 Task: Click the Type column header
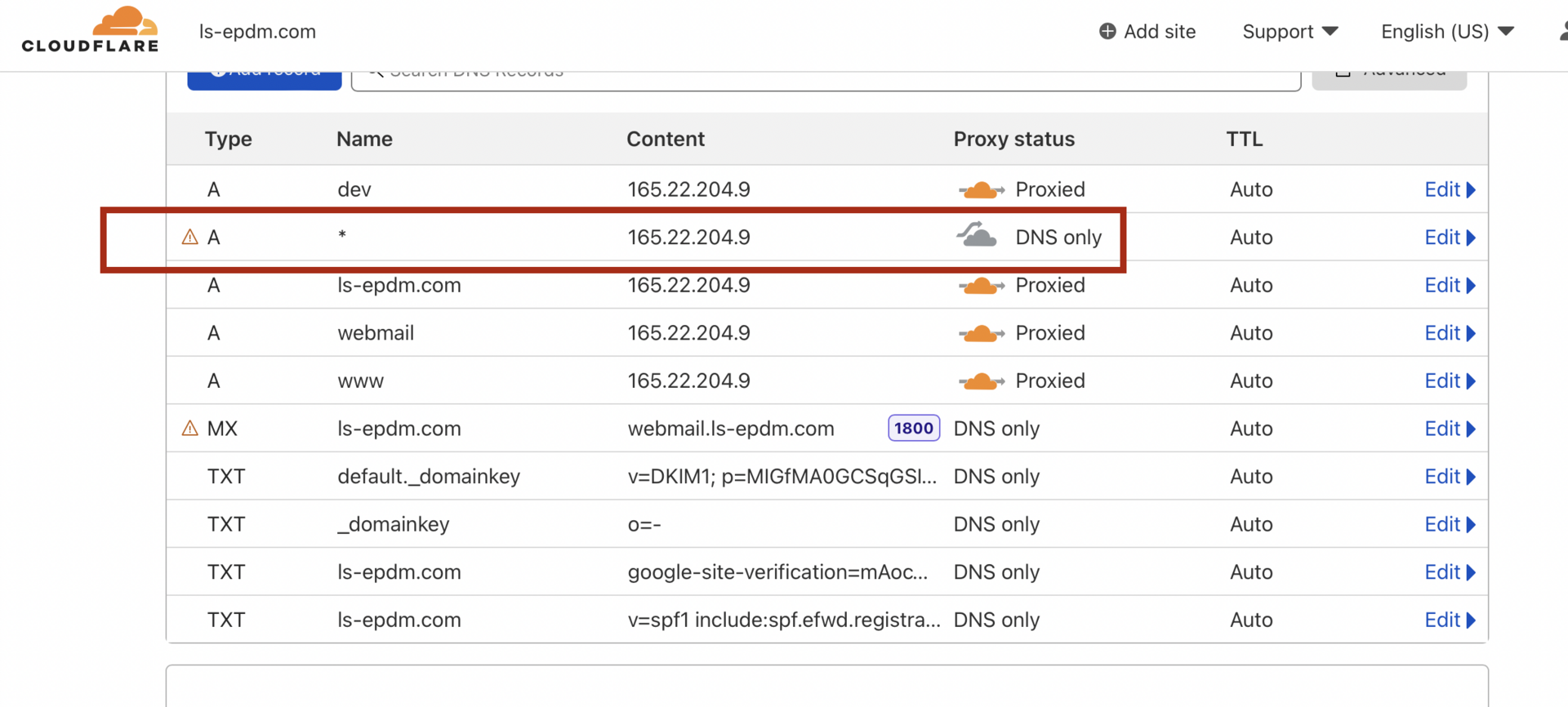pos(228,139)
